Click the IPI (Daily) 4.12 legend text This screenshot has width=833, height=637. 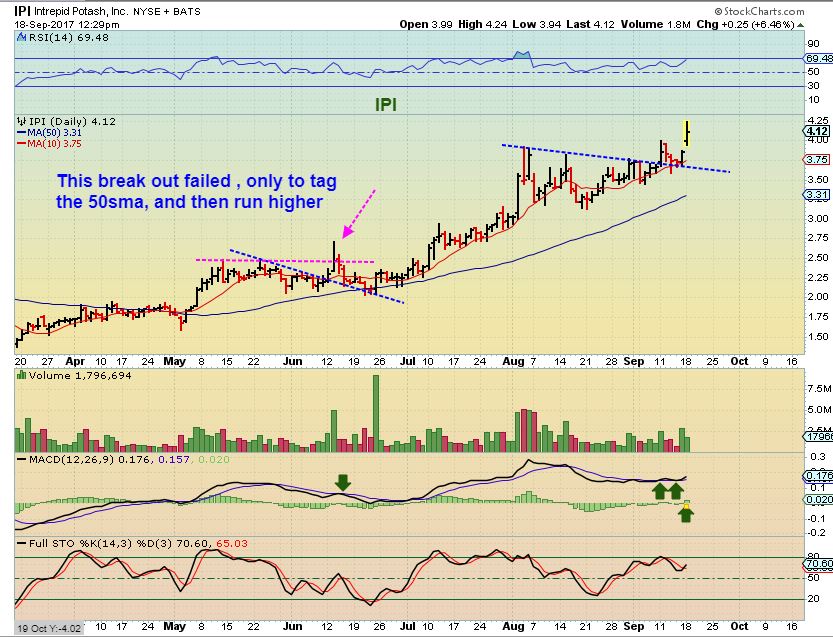tap(72, 121)
